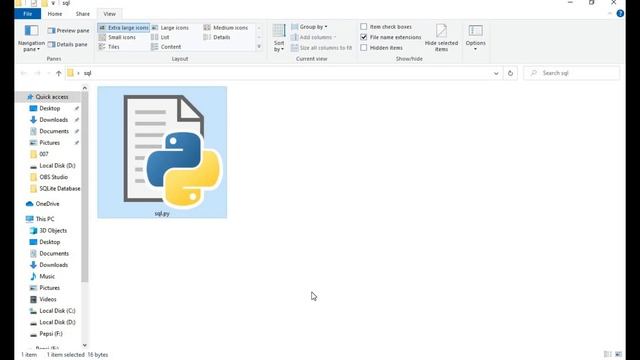640x360 pixels.
Task: Open Music under This PC
Action: point(47,276)
